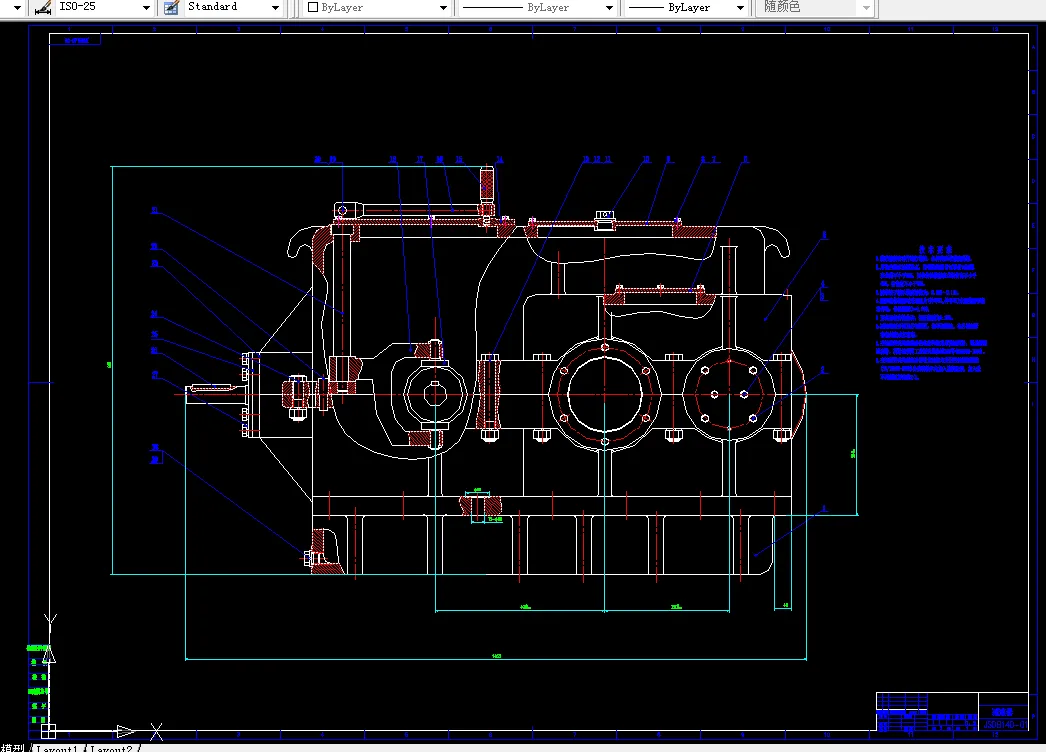Open the 随颜色 plot style dropdown
Image resolution: width=1046 pixels, height=752 pixels.
813,7
